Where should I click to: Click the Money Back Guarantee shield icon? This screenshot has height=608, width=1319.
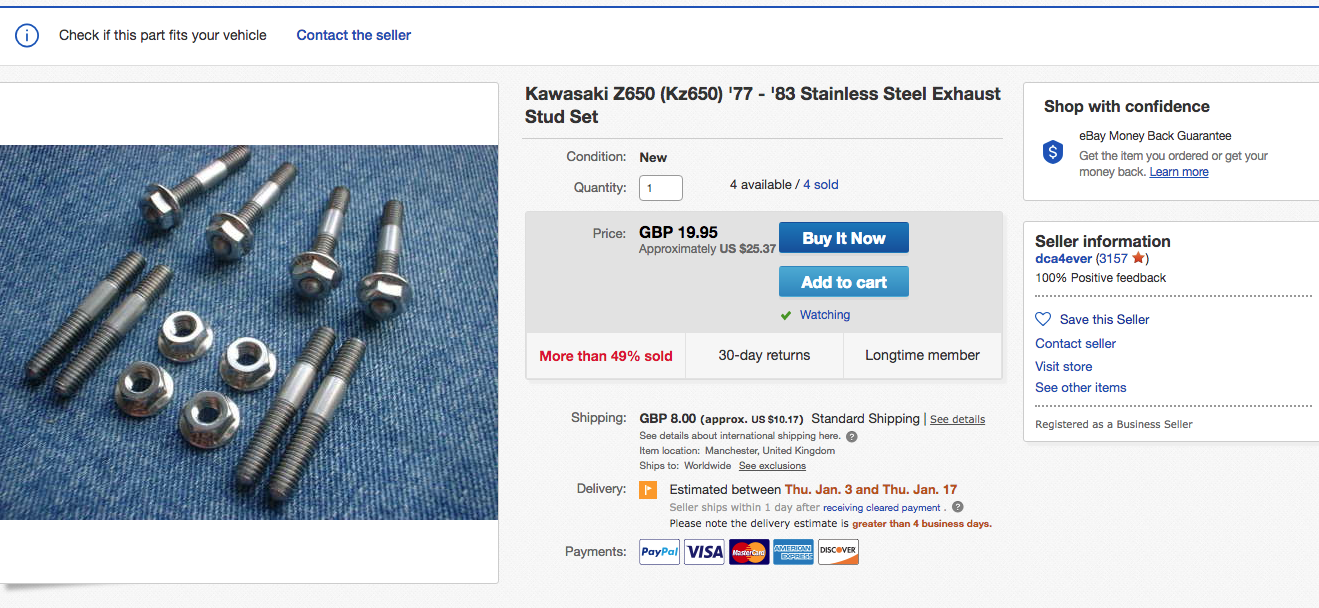[x=1053, y=152]
